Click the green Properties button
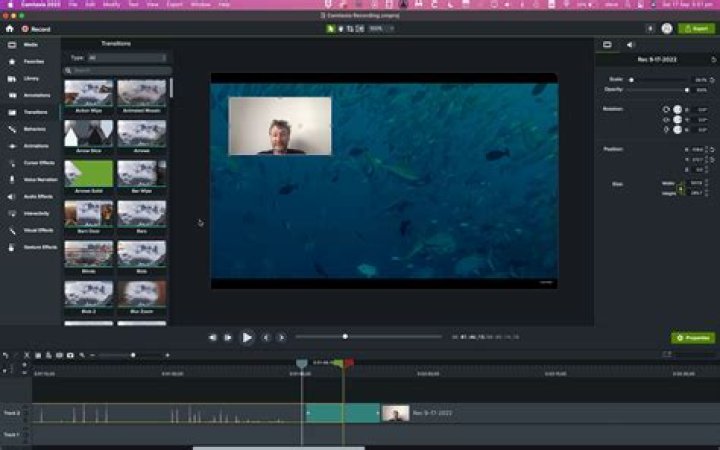The height and width of the screenshot is (450, 720). [x=693, y=338]
